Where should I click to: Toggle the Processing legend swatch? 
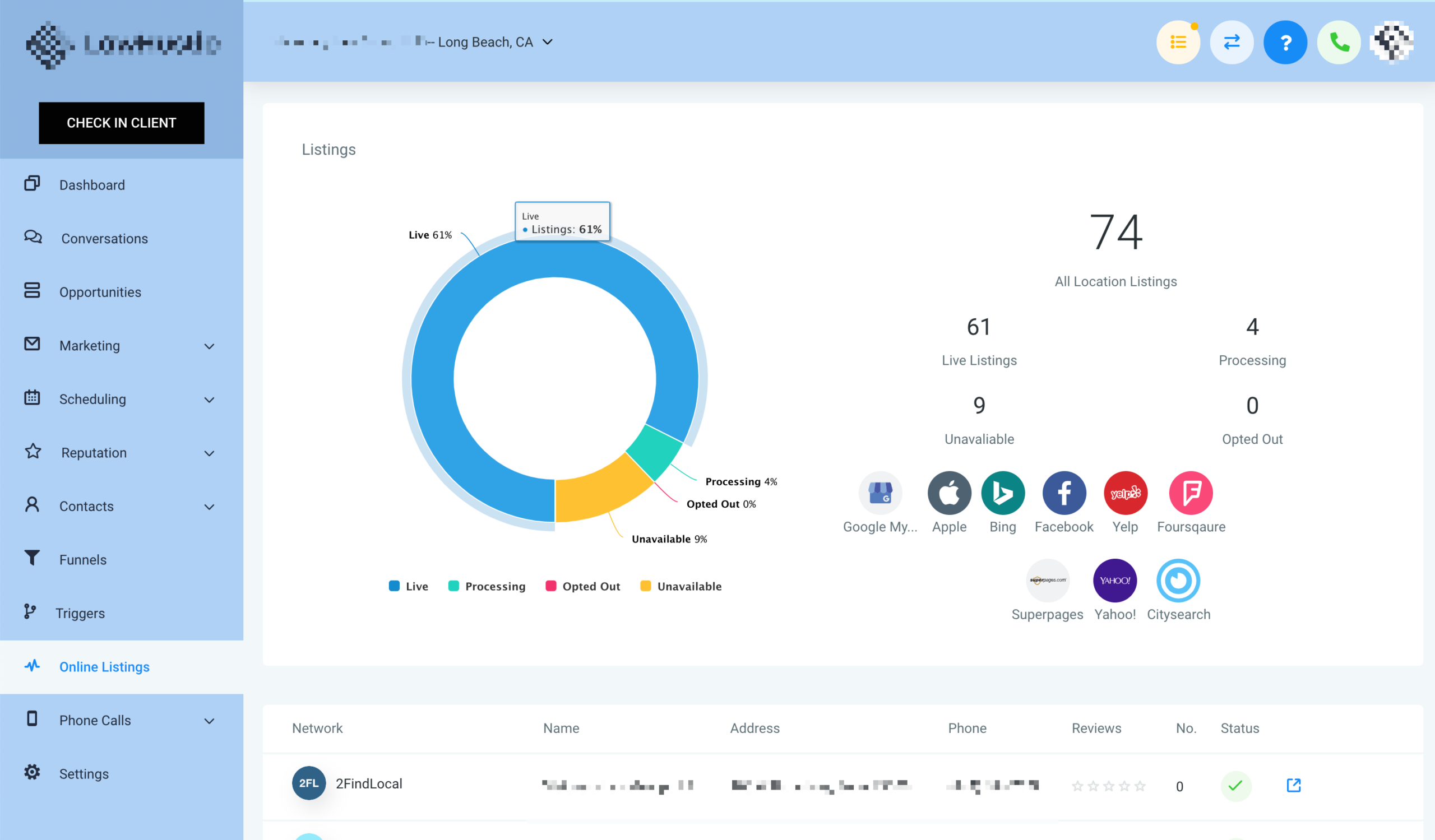click(487, 586)
